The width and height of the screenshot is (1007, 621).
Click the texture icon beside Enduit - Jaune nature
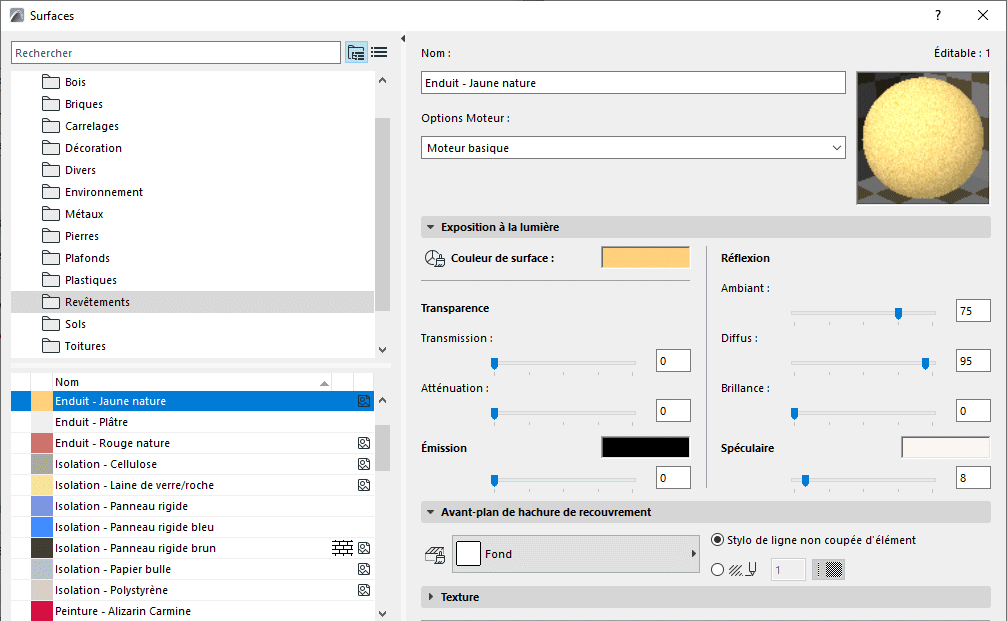(362, 400)
